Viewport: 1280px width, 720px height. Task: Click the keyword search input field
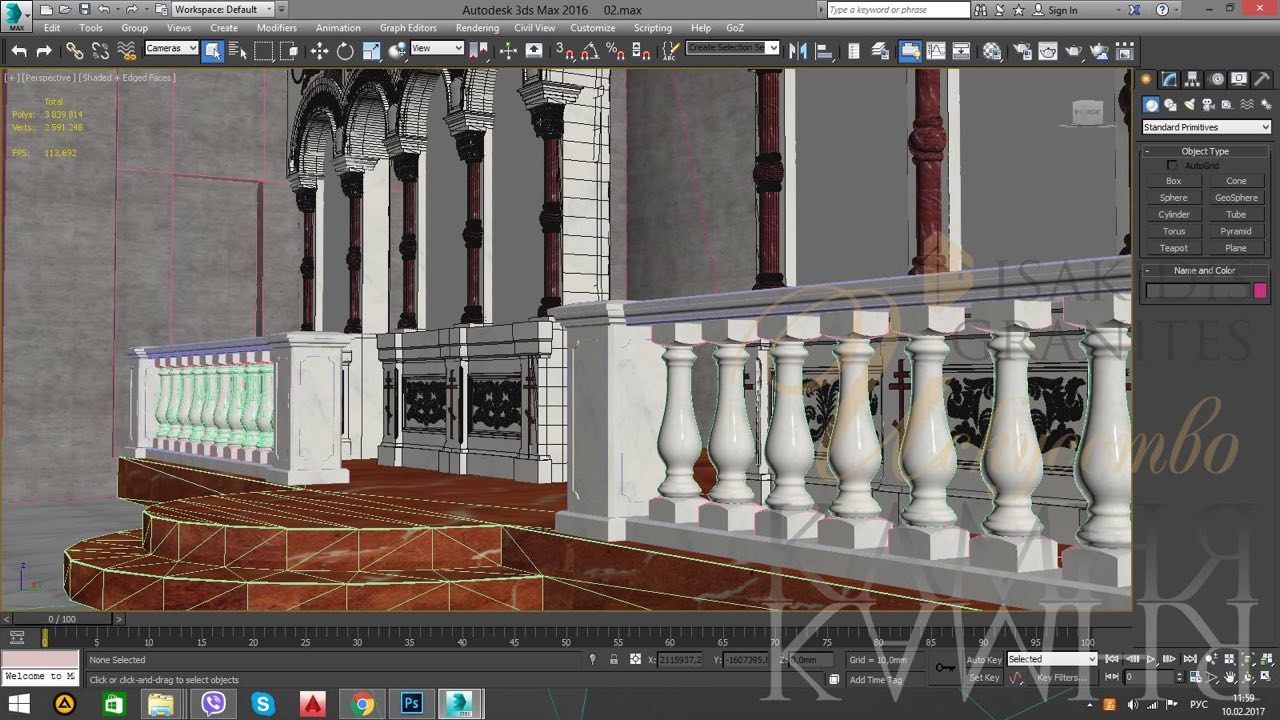(898, 10)
